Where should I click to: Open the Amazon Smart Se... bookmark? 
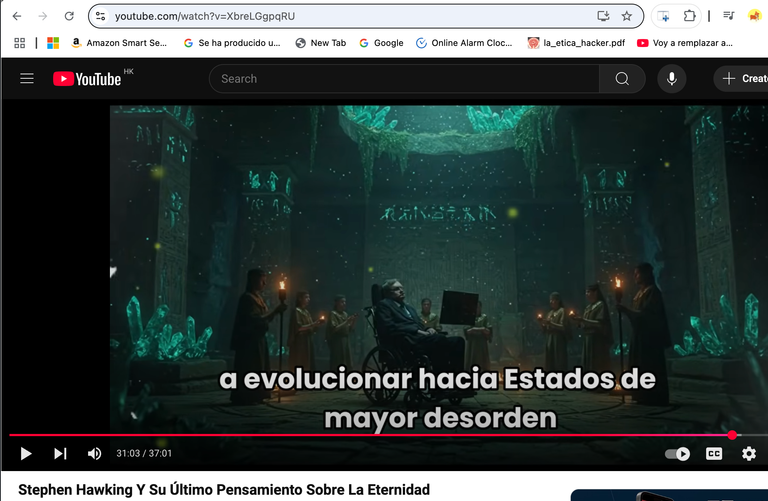(119, 43)
